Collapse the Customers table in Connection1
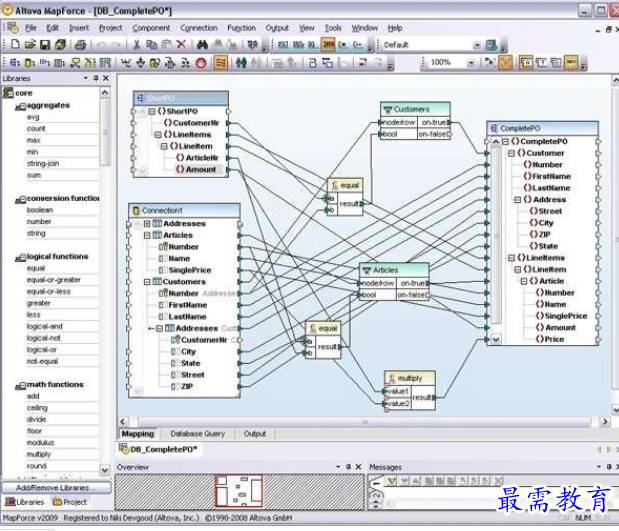 [147, 282]
